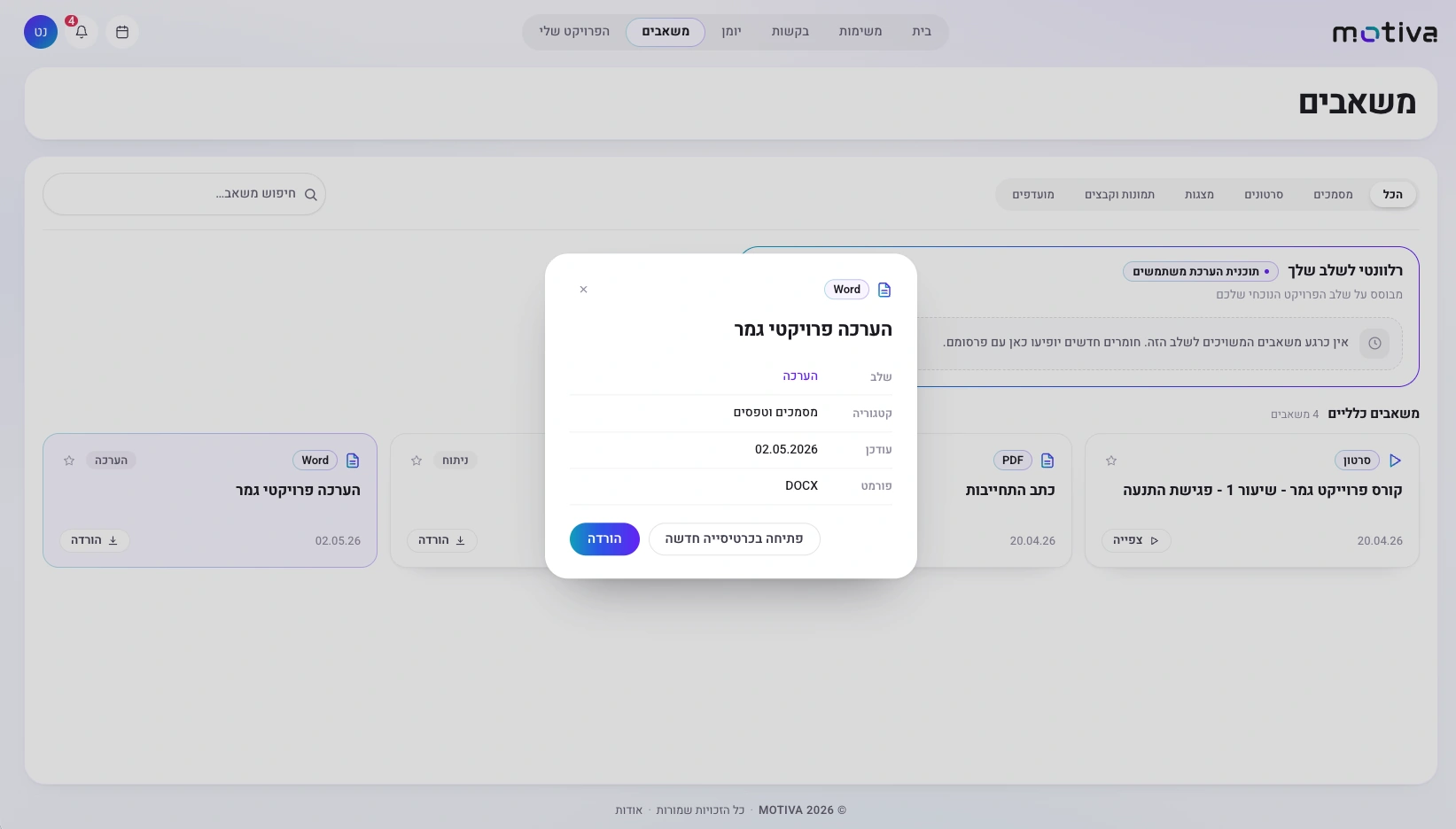
Task: Click Word badge in dialog
Action: point(846,290)
